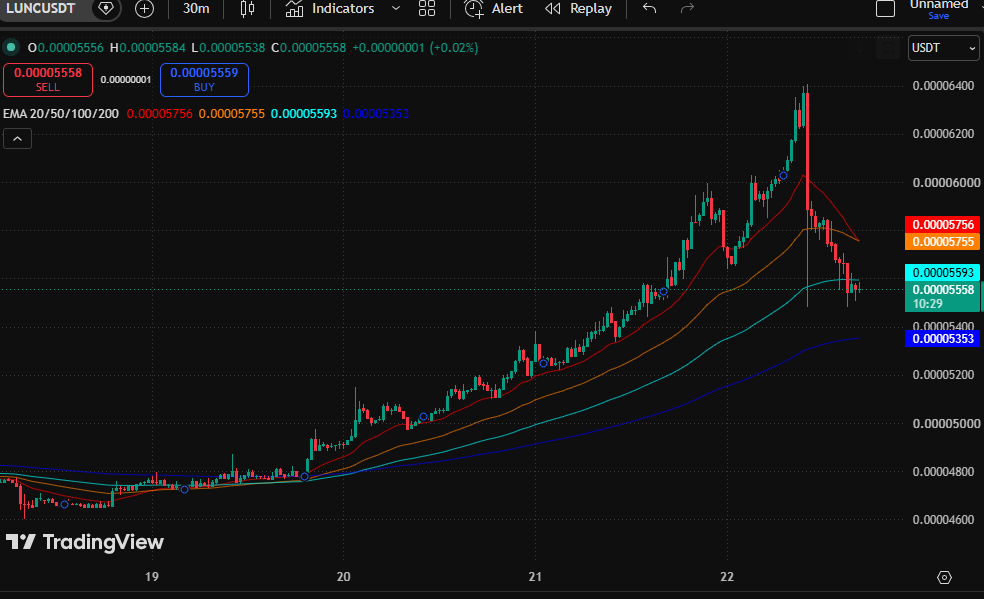Save the Unnamed layout

point(938,16)
